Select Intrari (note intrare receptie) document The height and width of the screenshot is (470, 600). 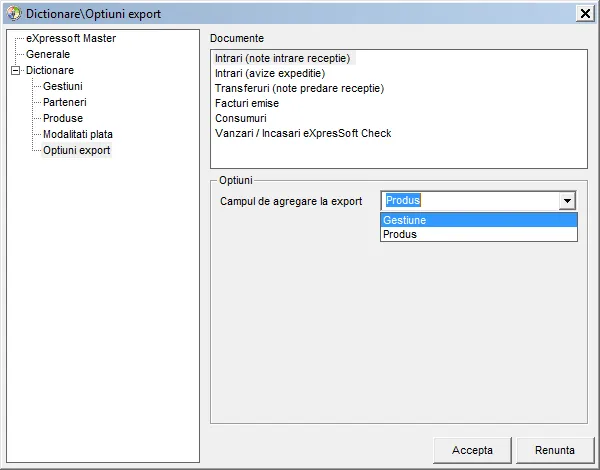283,59
